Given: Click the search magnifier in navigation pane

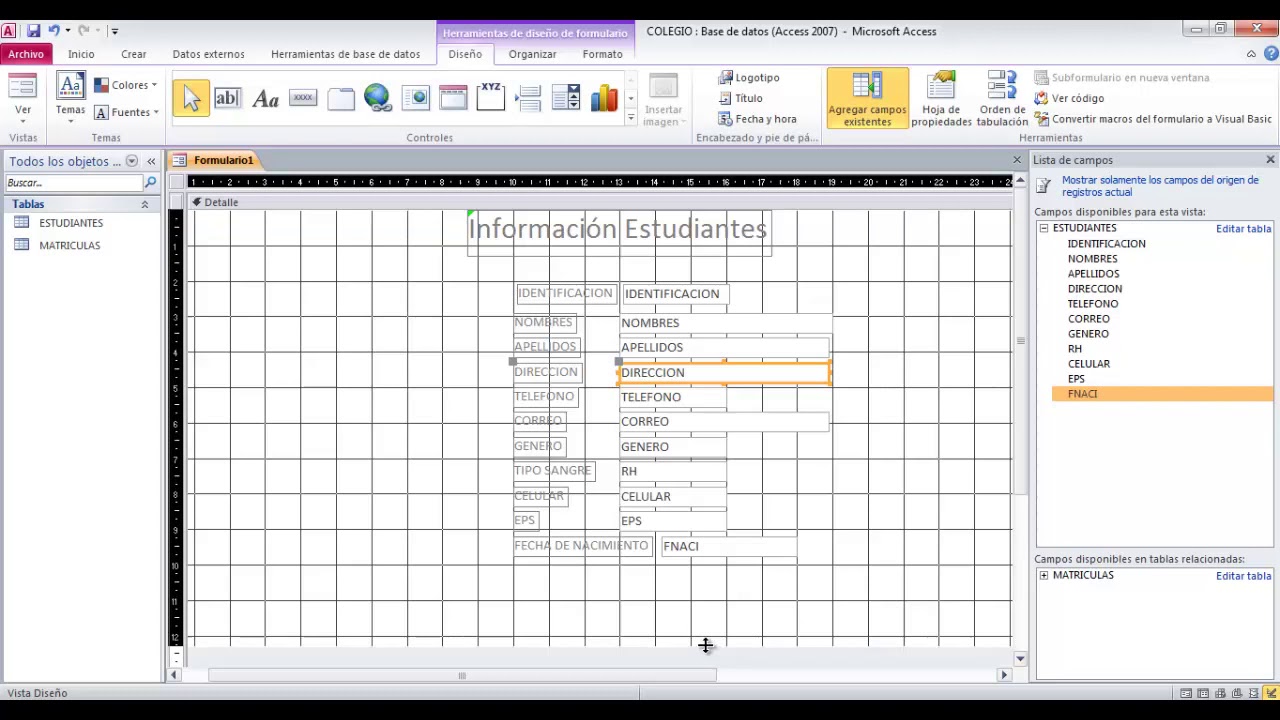Looking at the screenshot, I should [151, 182].
